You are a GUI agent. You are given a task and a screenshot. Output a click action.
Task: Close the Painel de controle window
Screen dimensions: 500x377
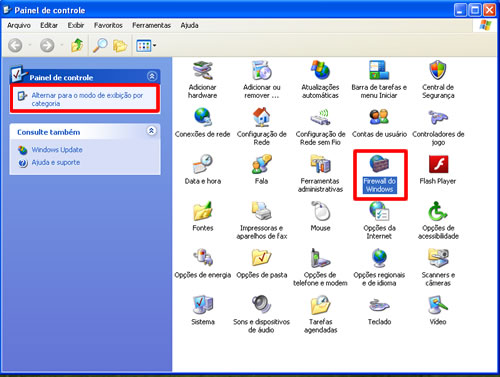pos(489,10)
